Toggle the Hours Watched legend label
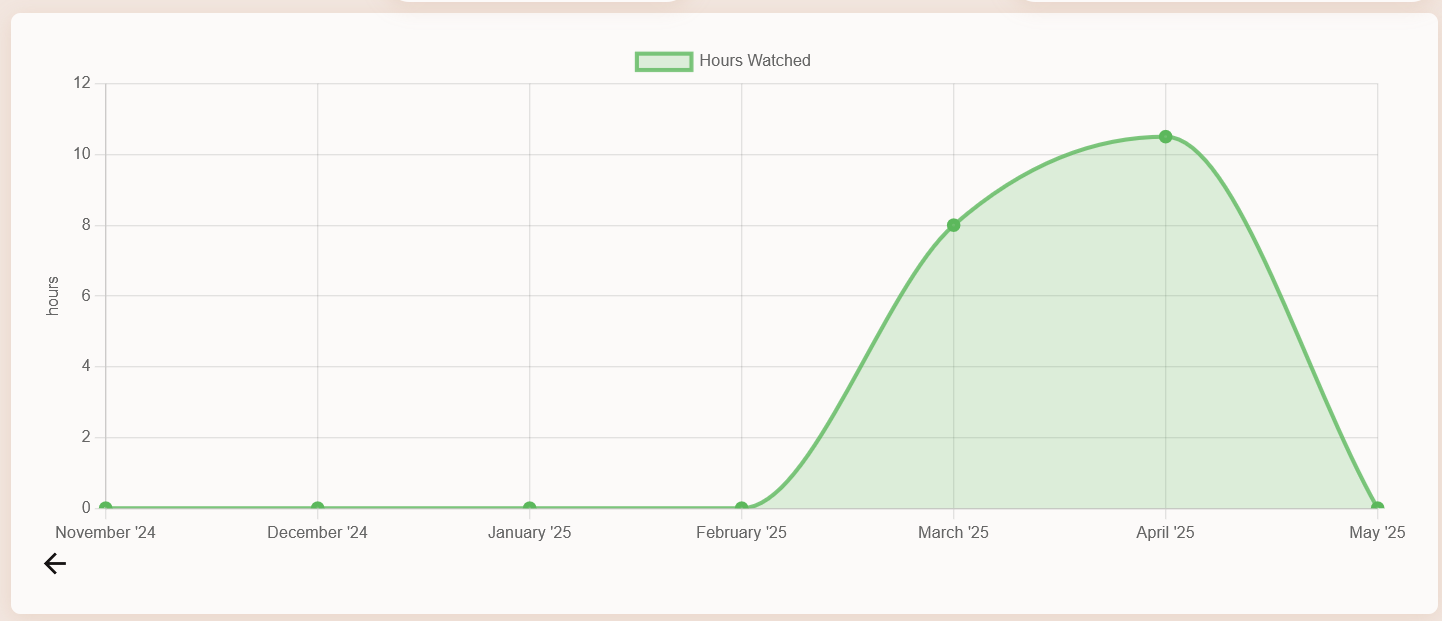Viewport: 1442px width, 621px height. click(755, 61)
